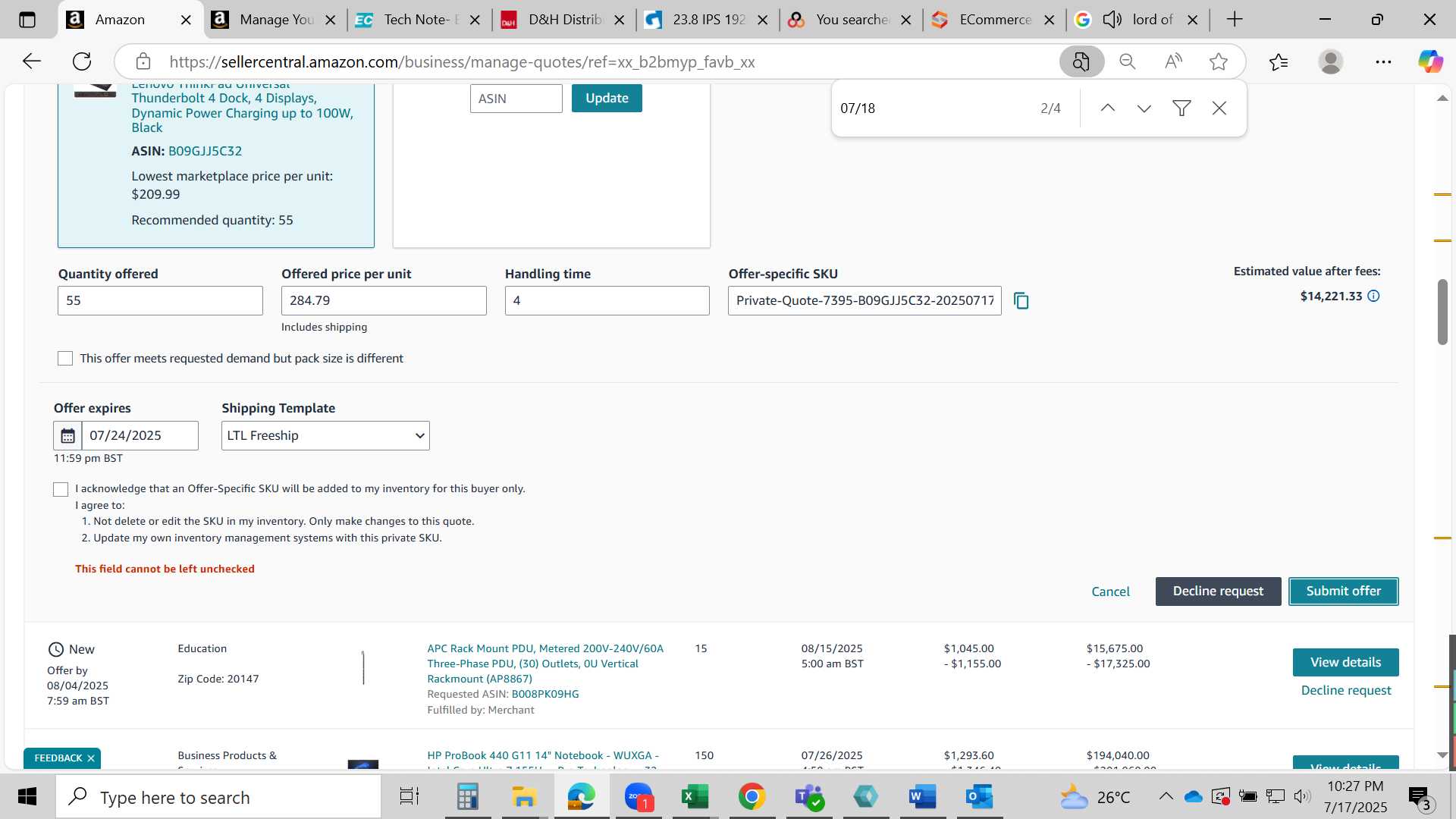Open Outlook from the taskbar
The image size is (1456, 819).
pyautogui.click(x=979, y=797)
